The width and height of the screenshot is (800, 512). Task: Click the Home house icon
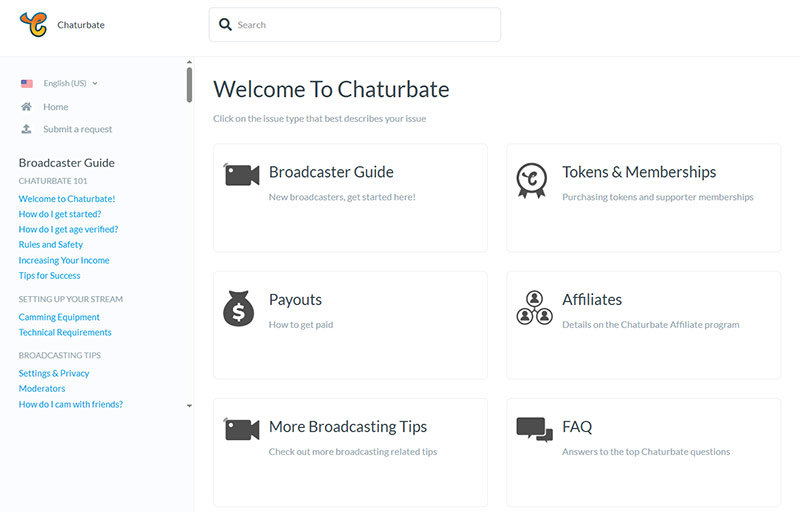(27, 107)
